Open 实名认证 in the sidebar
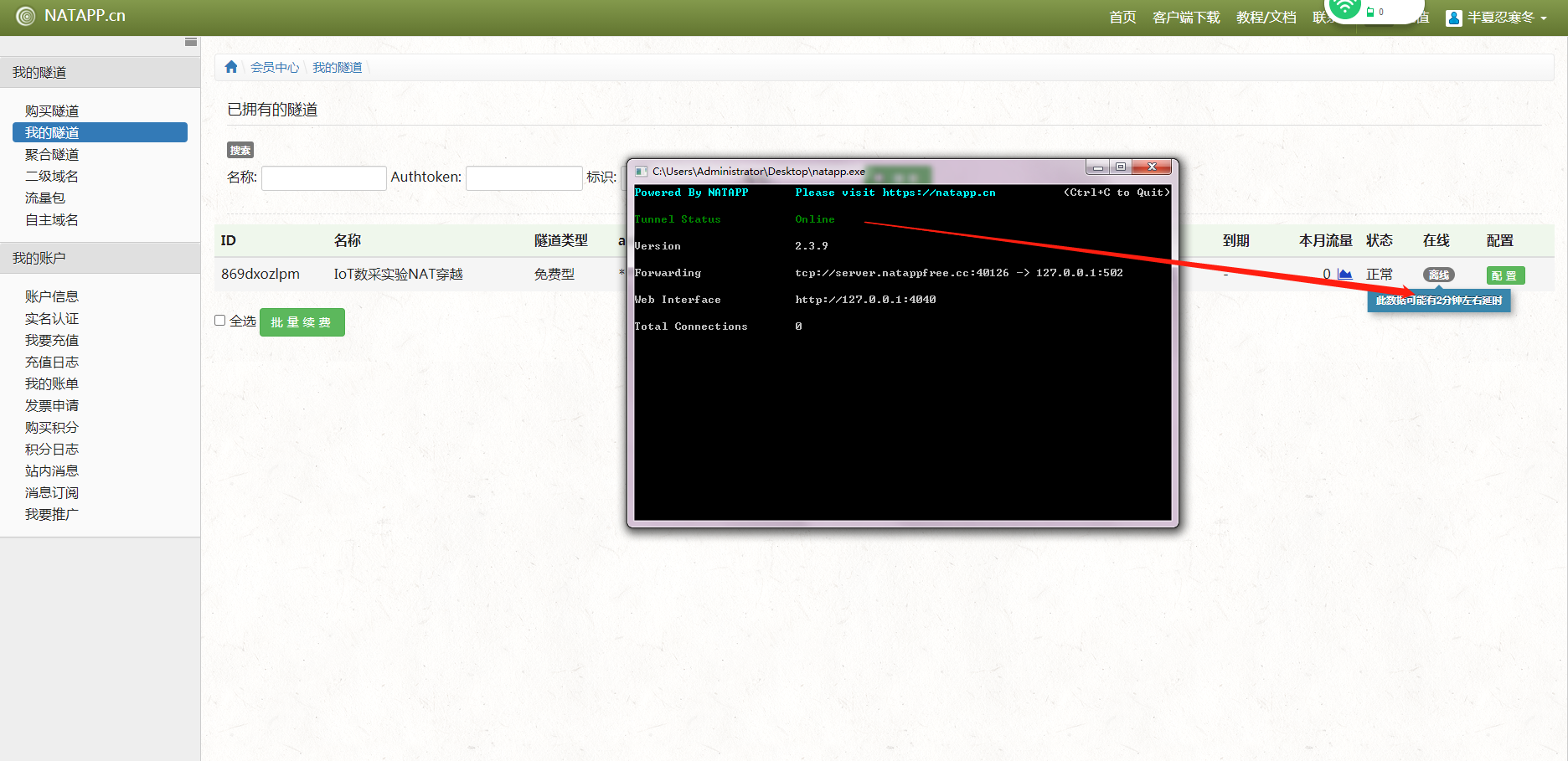This screenshot has width=1568, height=761. 52,319
